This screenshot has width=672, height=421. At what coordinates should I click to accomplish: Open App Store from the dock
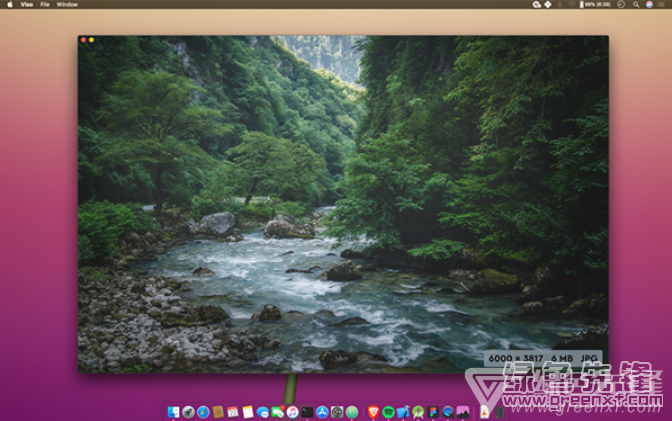coord(322,411)
